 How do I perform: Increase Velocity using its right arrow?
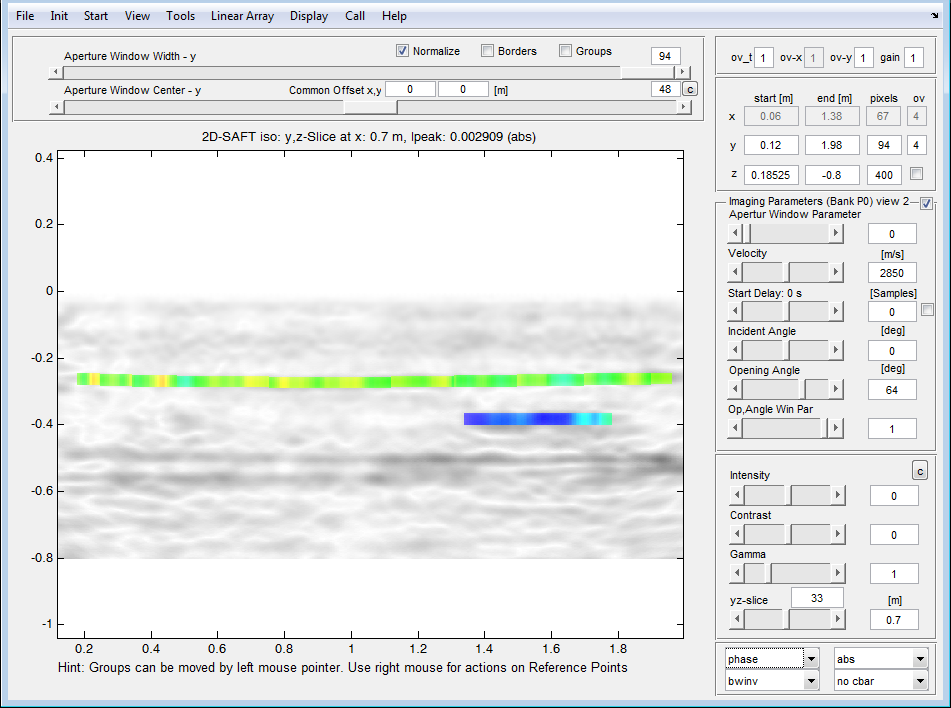coord(836,272)
